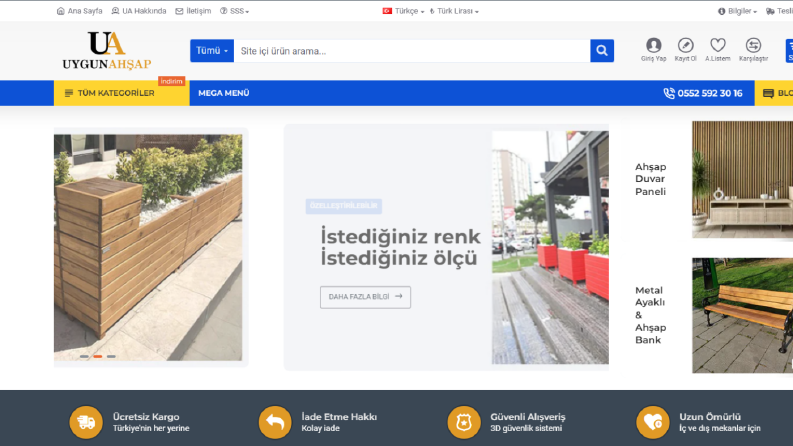Click the wooden bench product image
Image resolution: width=793 pixels, height=446 pixels.
point(742,316)
